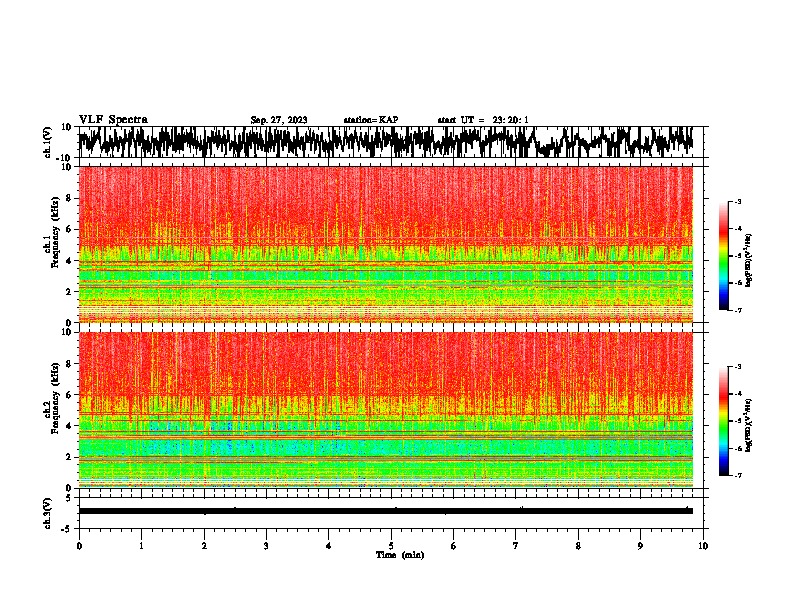This screenshot has height=612, width=792.
Task: Click ch.1 spectrogram frequency tick '8'
Action: [x=69, y=198]
